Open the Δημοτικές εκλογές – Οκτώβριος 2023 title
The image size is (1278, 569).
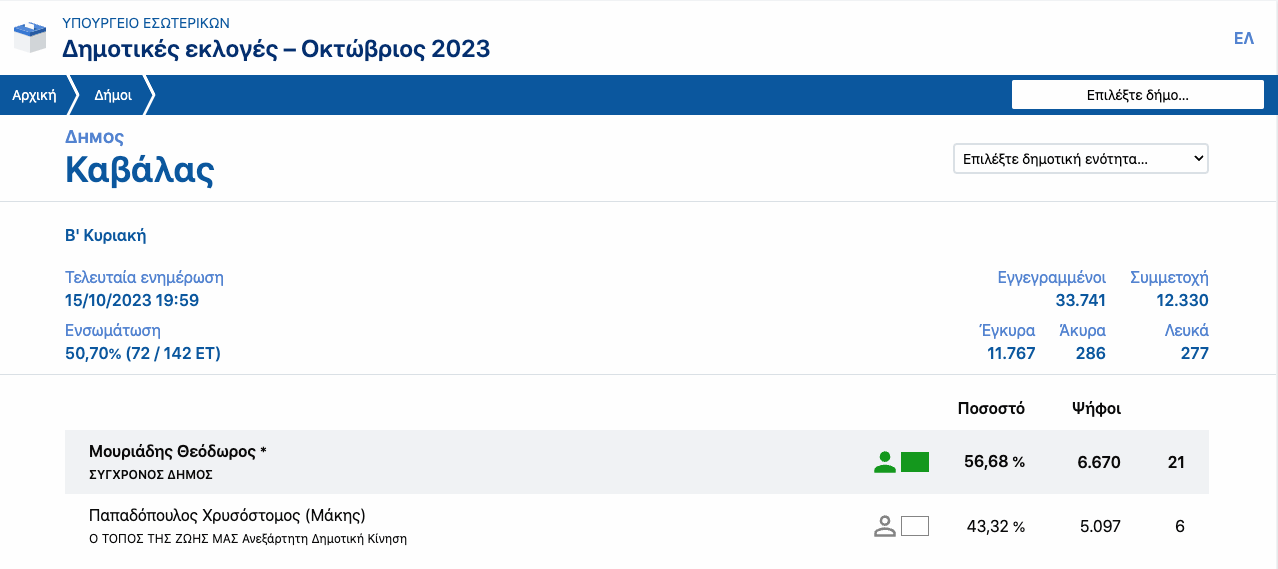click(x=276, y=48)
